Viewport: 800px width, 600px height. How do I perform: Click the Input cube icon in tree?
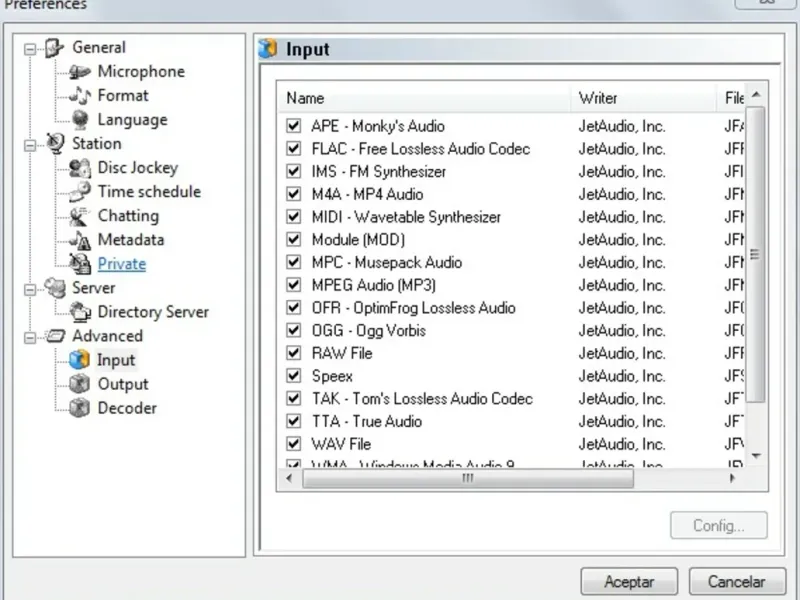(80, 360)
